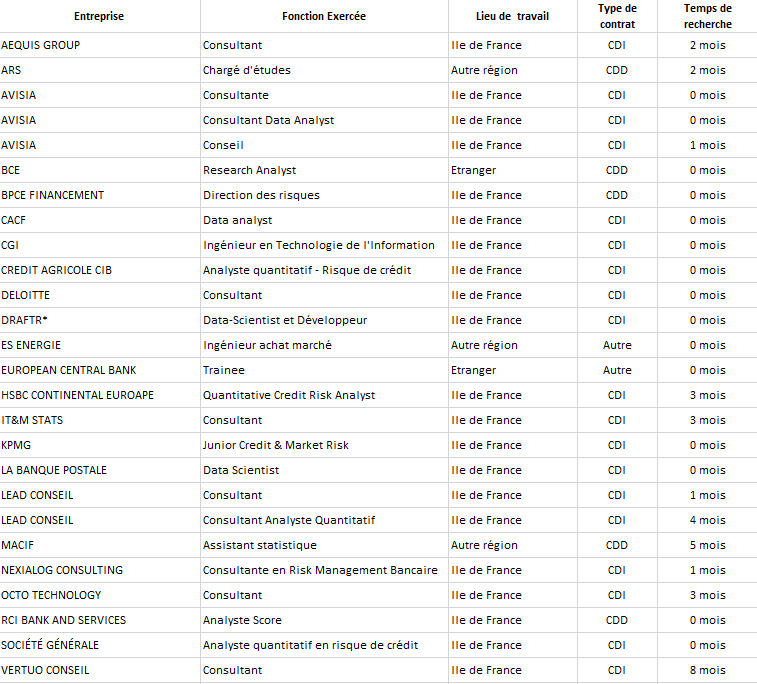Image resolution: width=757 pixels, height=684 pixels.
Task: Click the 'CACF' company cell
Action: click(100, 221)
